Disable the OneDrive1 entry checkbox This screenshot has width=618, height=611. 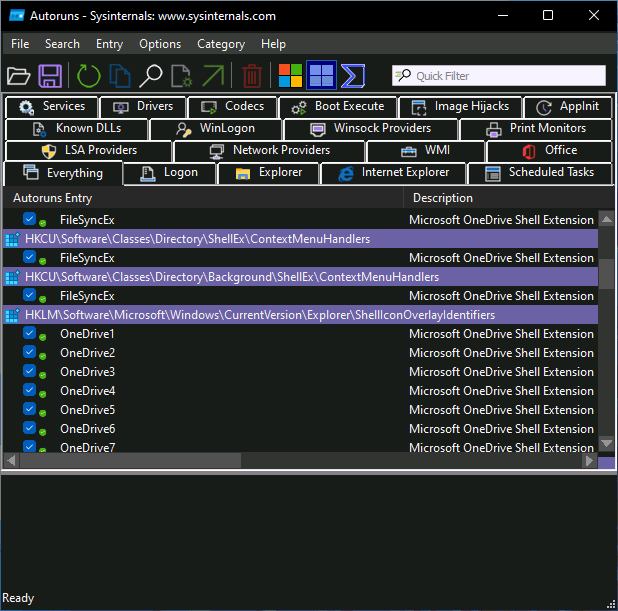(29, 333)
